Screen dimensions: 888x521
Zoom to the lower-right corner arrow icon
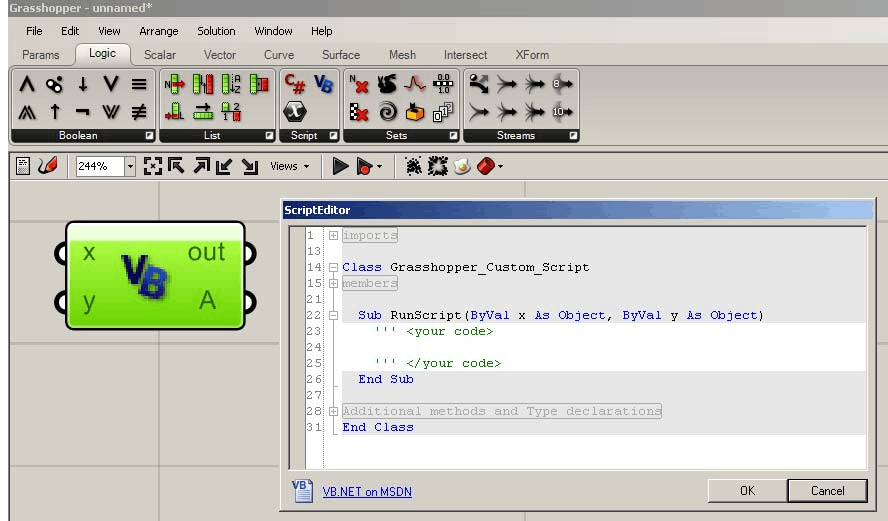[x=250, y=166]
